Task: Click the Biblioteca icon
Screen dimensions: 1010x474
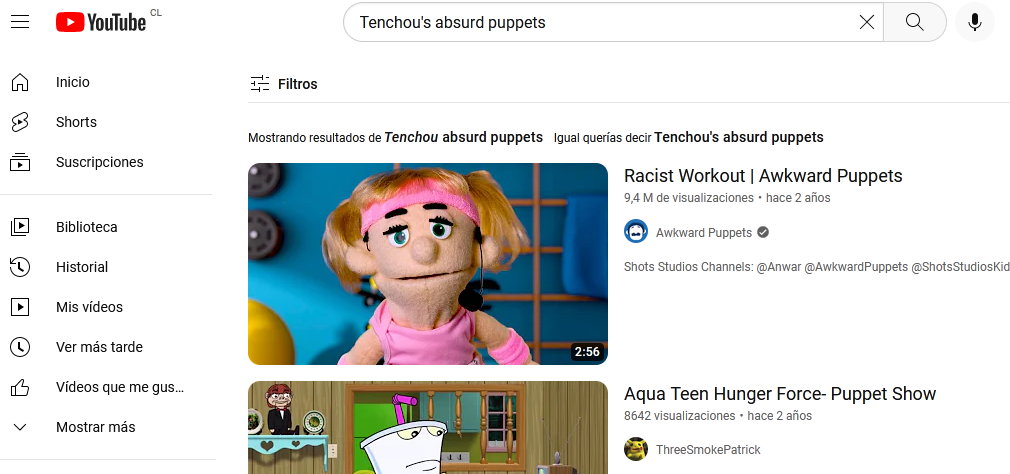Action: tap(20, 227)
